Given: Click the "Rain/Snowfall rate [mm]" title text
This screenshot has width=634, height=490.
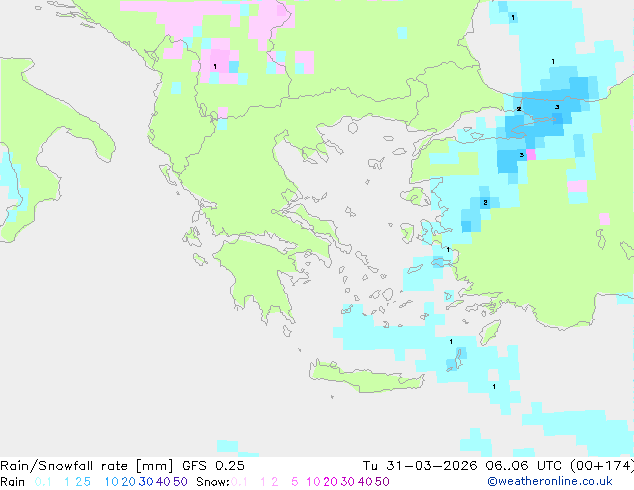Looking at the screenshot, I should [x=87, y=466].
